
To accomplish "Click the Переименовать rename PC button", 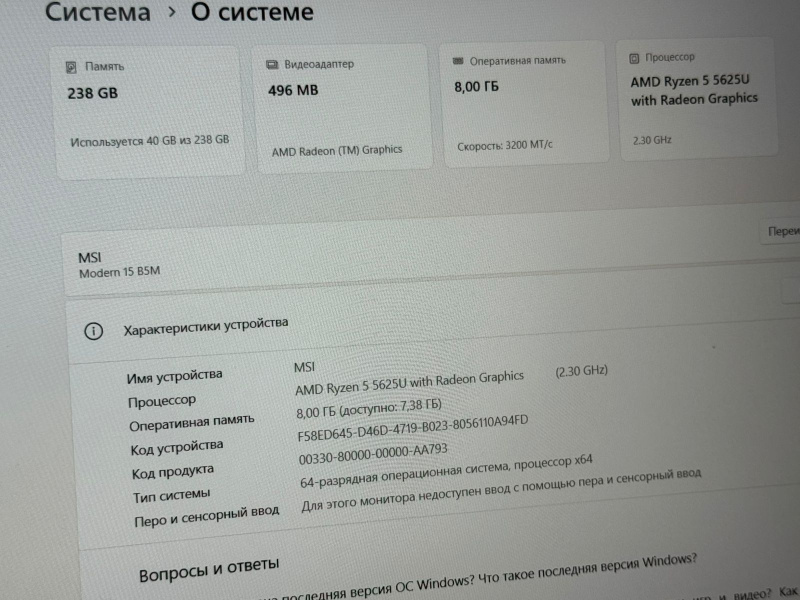I will point(783,232).
